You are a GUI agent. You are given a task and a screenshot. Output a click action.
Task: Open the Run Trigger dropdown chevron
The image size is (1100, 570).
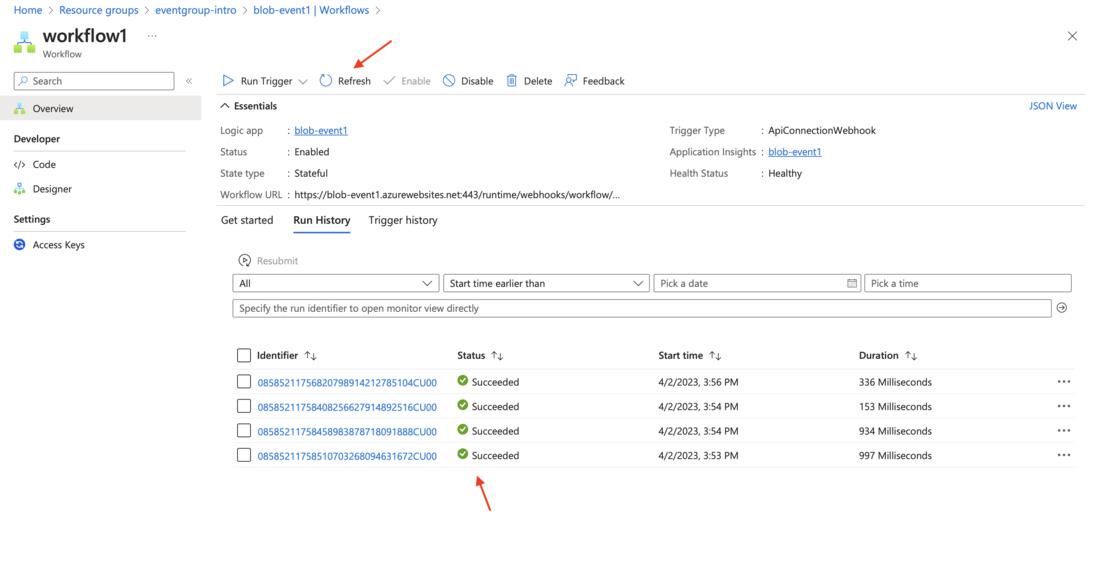pos(303,81)
